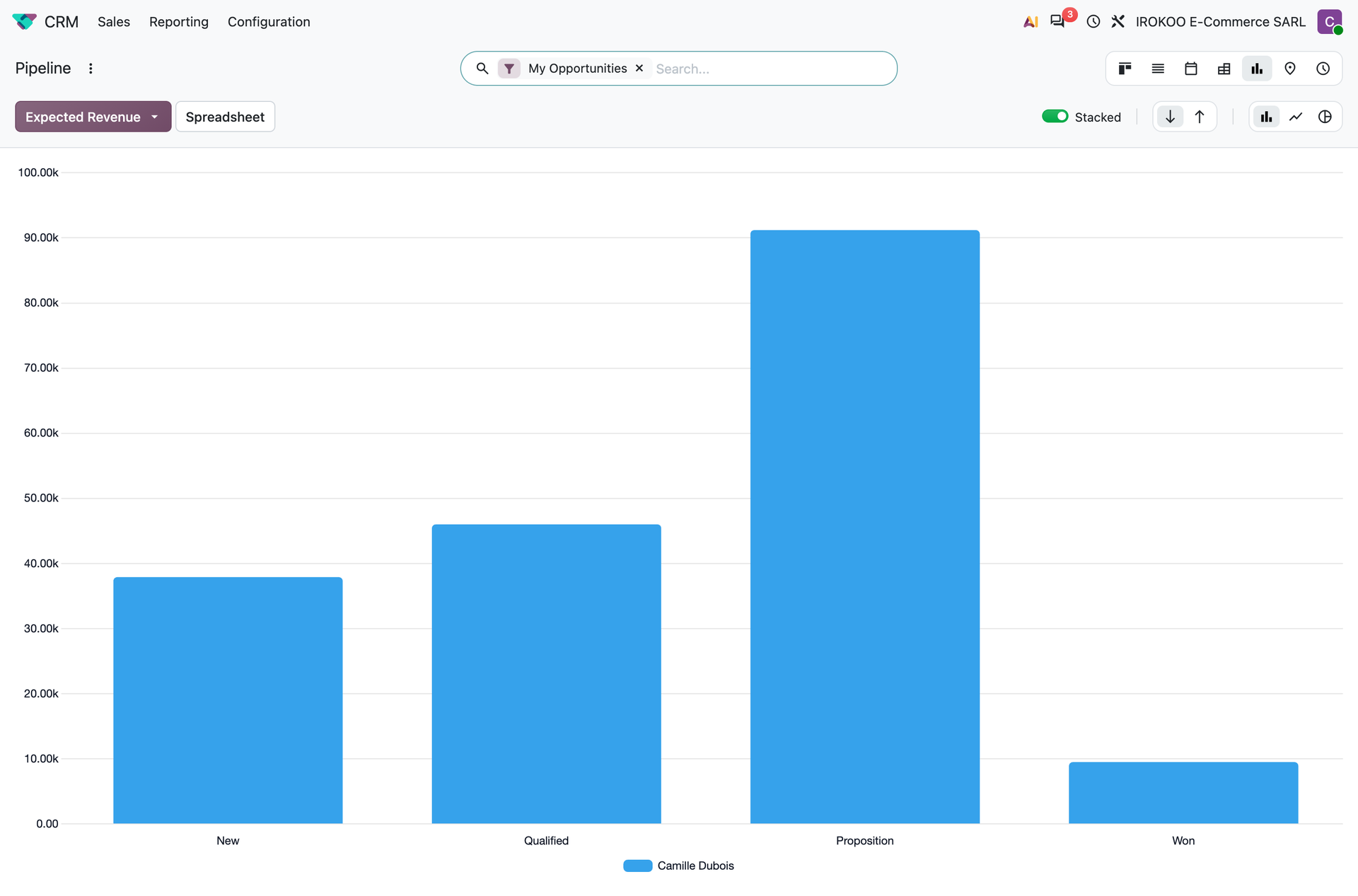The image size is (1358, 896).
Task: Sort bars in ascending order
Action: [x=1200, y=117]
